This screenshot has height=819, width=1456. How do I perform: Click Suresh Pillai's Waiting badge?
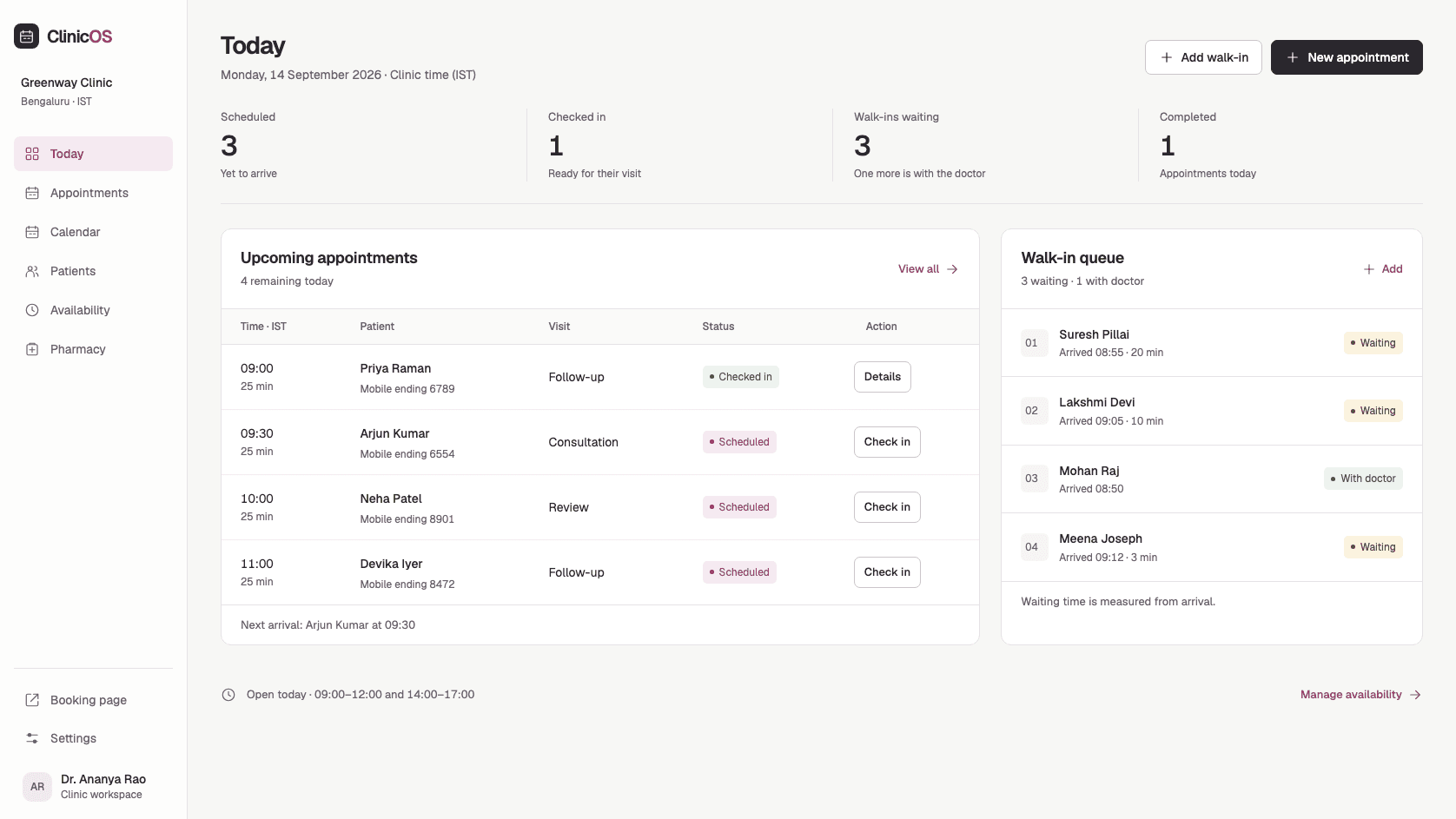1373,343
